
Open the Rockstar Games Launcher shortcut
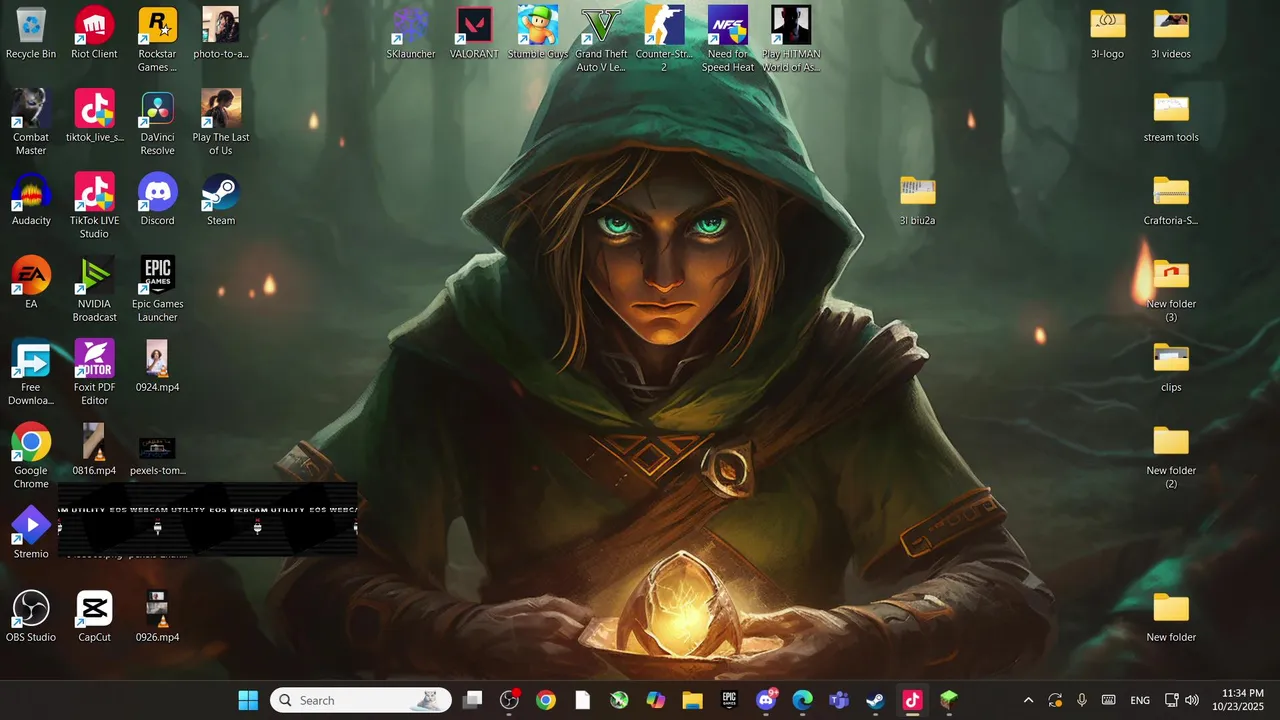[157, 39]
